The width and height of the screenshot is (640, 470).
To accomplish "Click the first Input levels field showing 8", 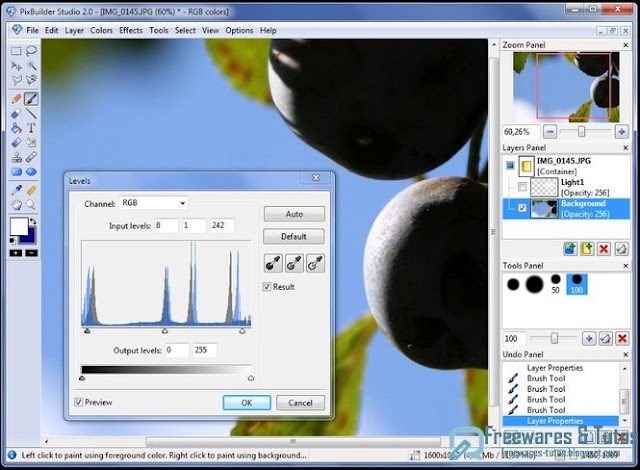I will pos(166,225).
